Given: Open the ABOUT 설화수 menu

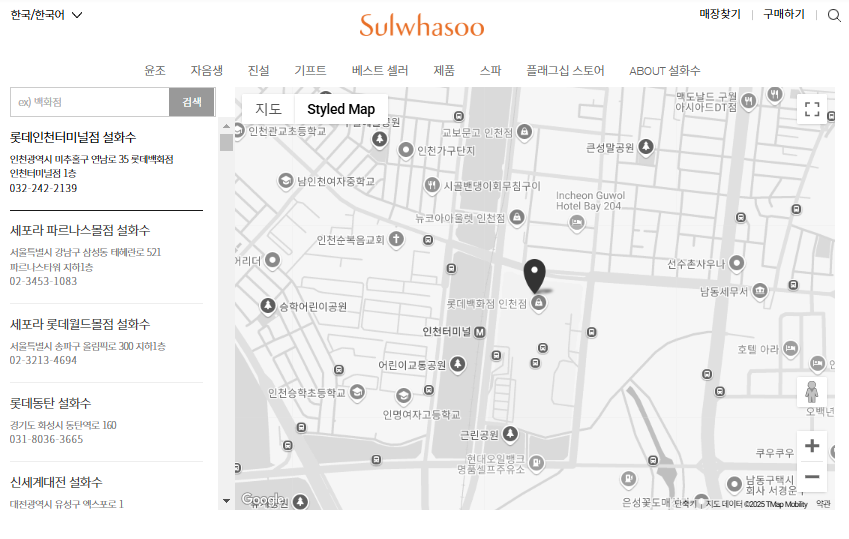Looking at the screenshot, I should (664, 70).
